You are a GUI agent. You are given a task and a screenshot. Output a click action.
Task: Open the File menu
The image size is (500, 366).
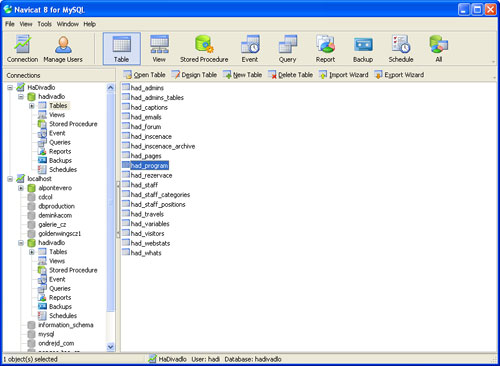coord(10,24)
